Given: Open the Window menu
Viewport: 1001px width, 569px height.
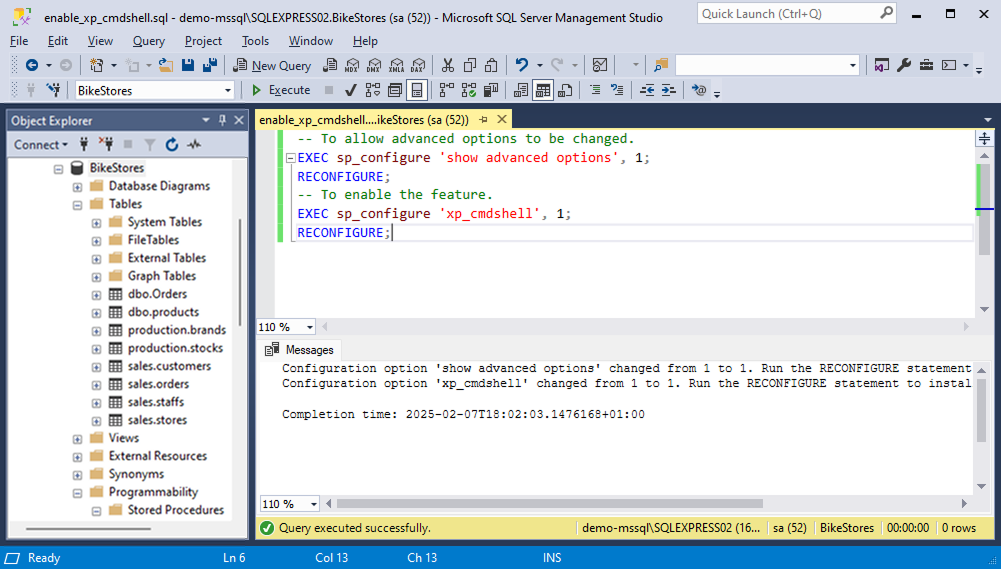Looking at the screenshot, I should click(x=311, y=41).
